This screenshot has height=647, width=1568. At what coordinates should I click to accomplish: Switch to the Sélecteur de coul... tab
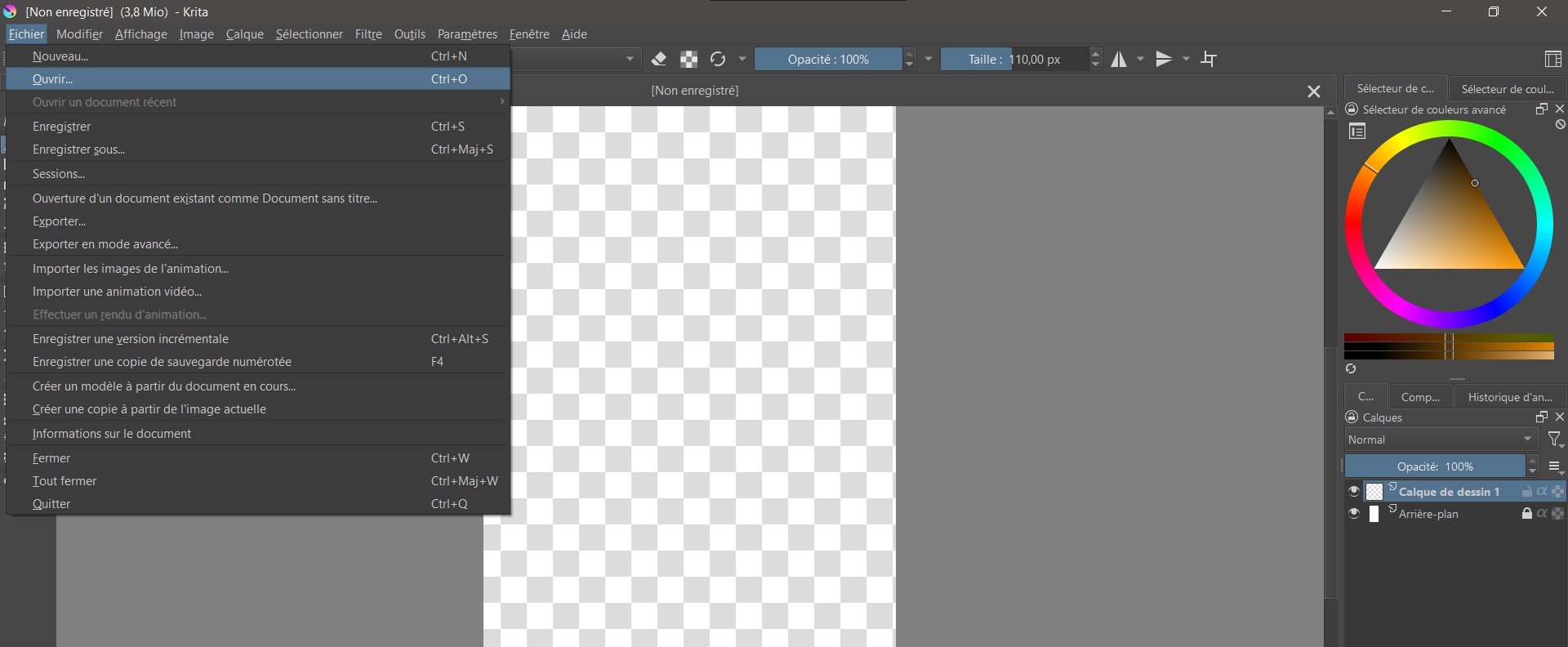pyautogui.click(x=1507, y=89)
